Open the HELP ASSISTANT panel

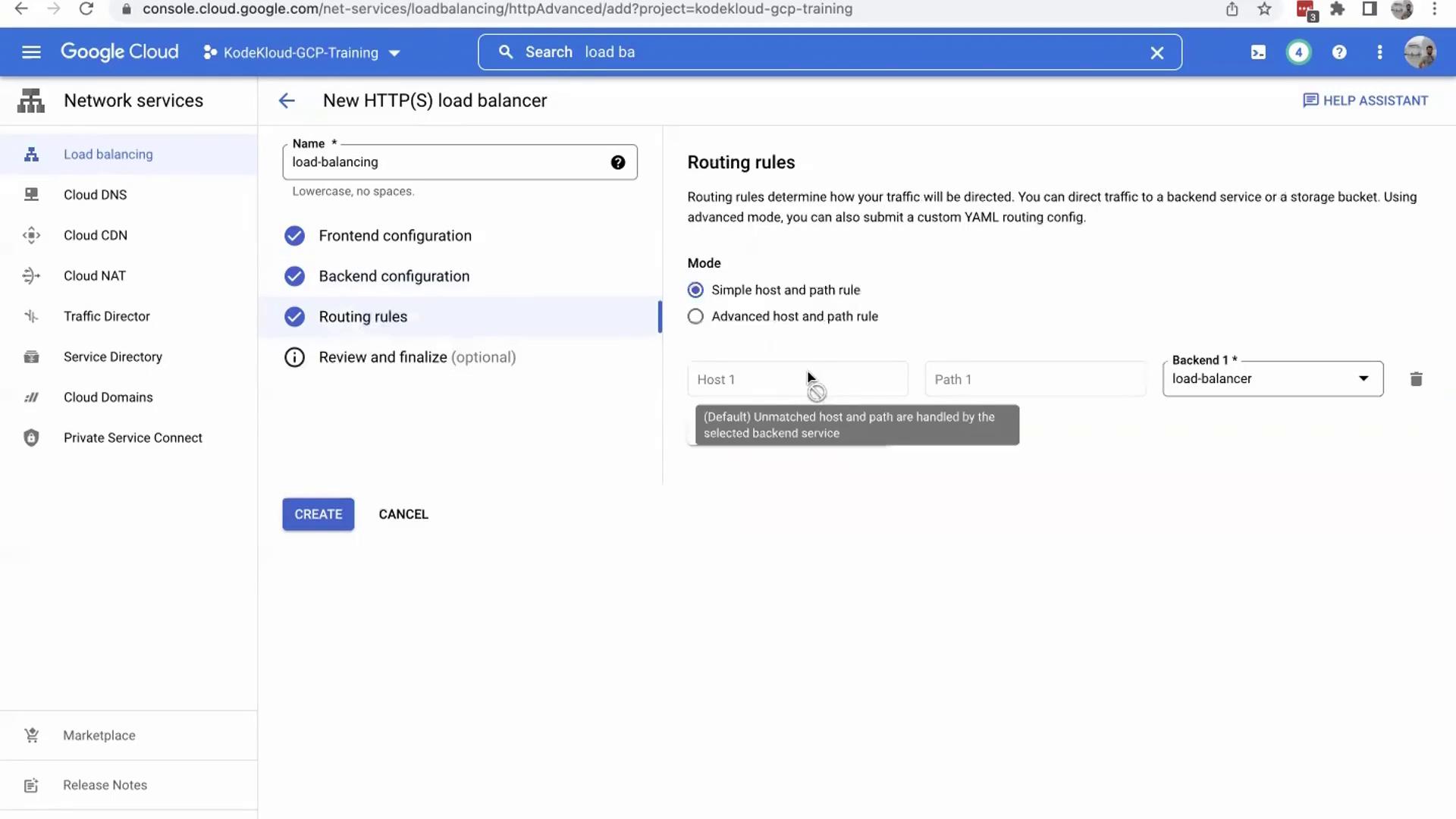coord(1365,101)
